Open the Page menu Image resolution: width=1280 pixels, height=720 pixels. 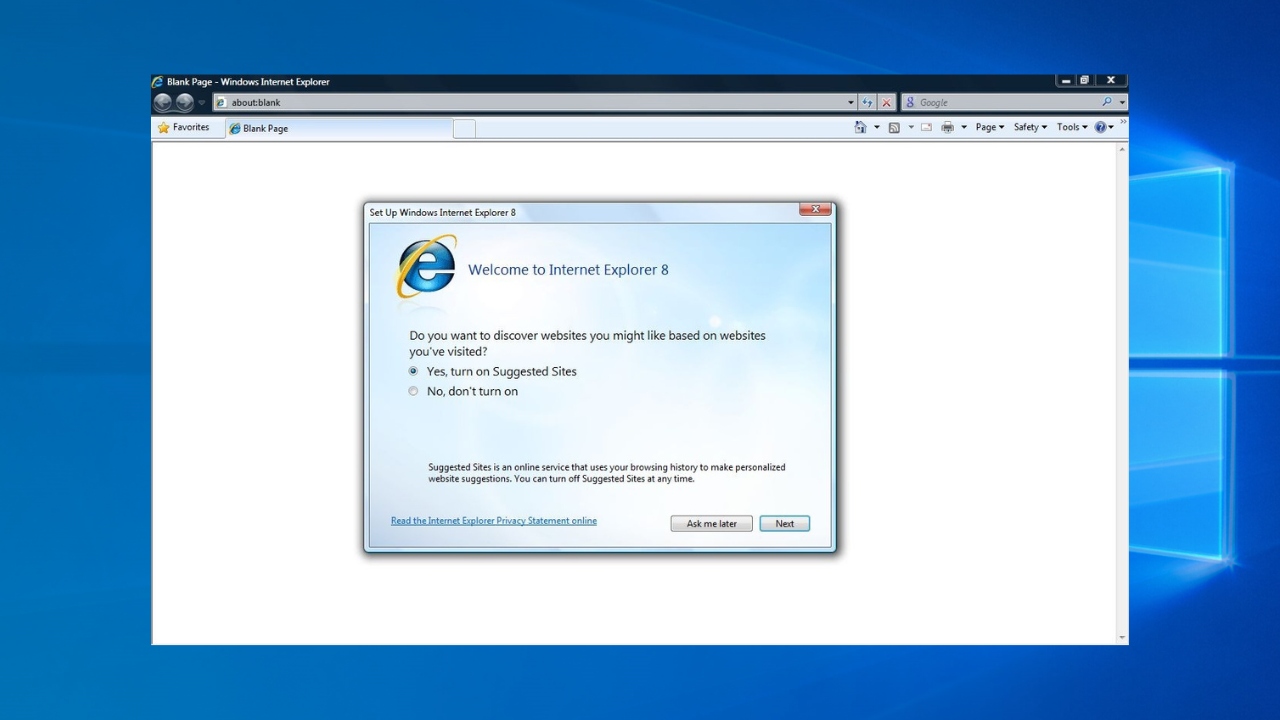[990, 127]
